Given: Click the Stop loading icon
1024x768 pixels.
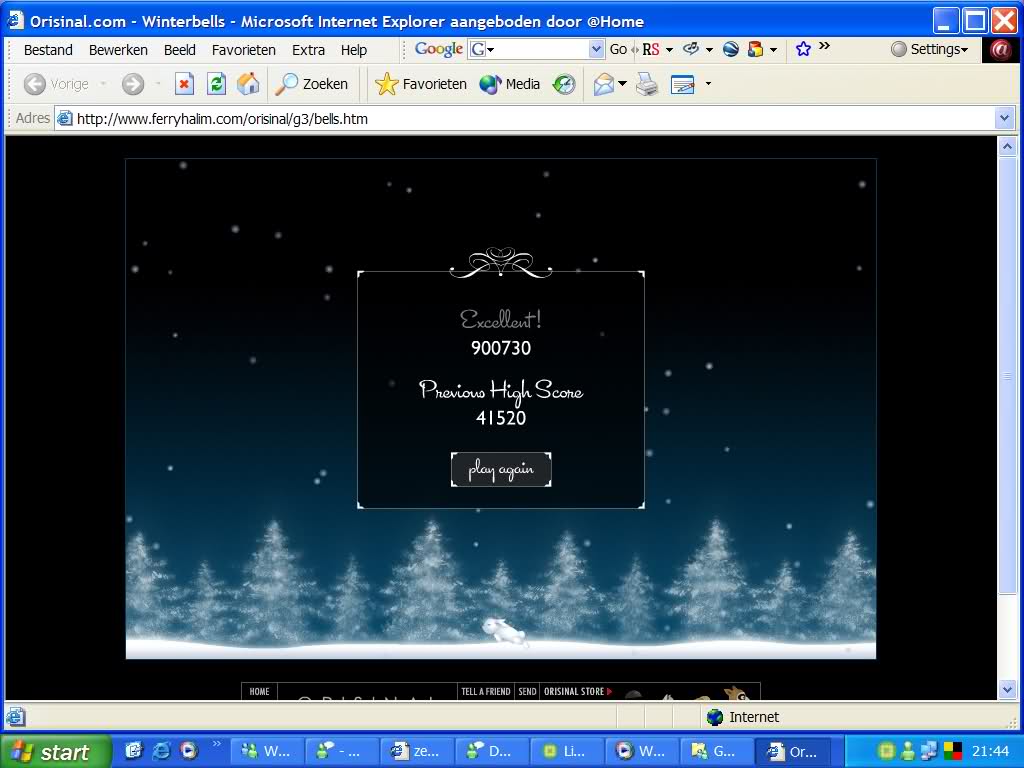Looking at the screenshot, I should tap(184, 84).
